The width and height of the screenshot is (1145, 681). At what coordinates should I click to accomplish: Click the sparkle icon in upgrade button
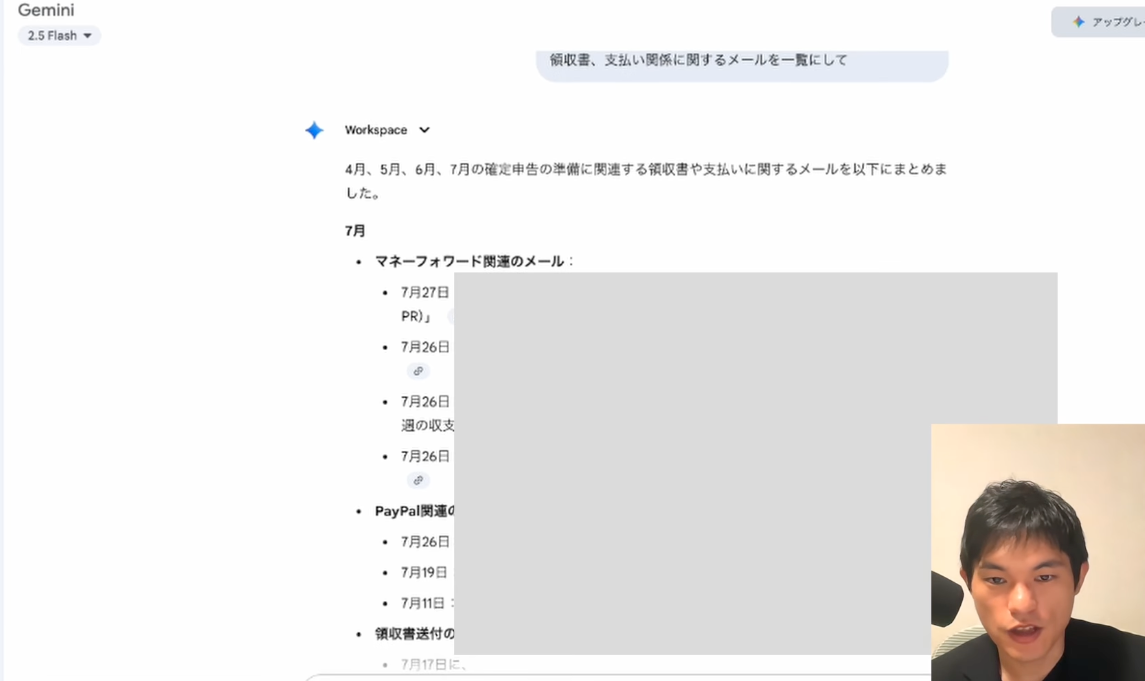pyautogui.click(x=1078, y=22)
